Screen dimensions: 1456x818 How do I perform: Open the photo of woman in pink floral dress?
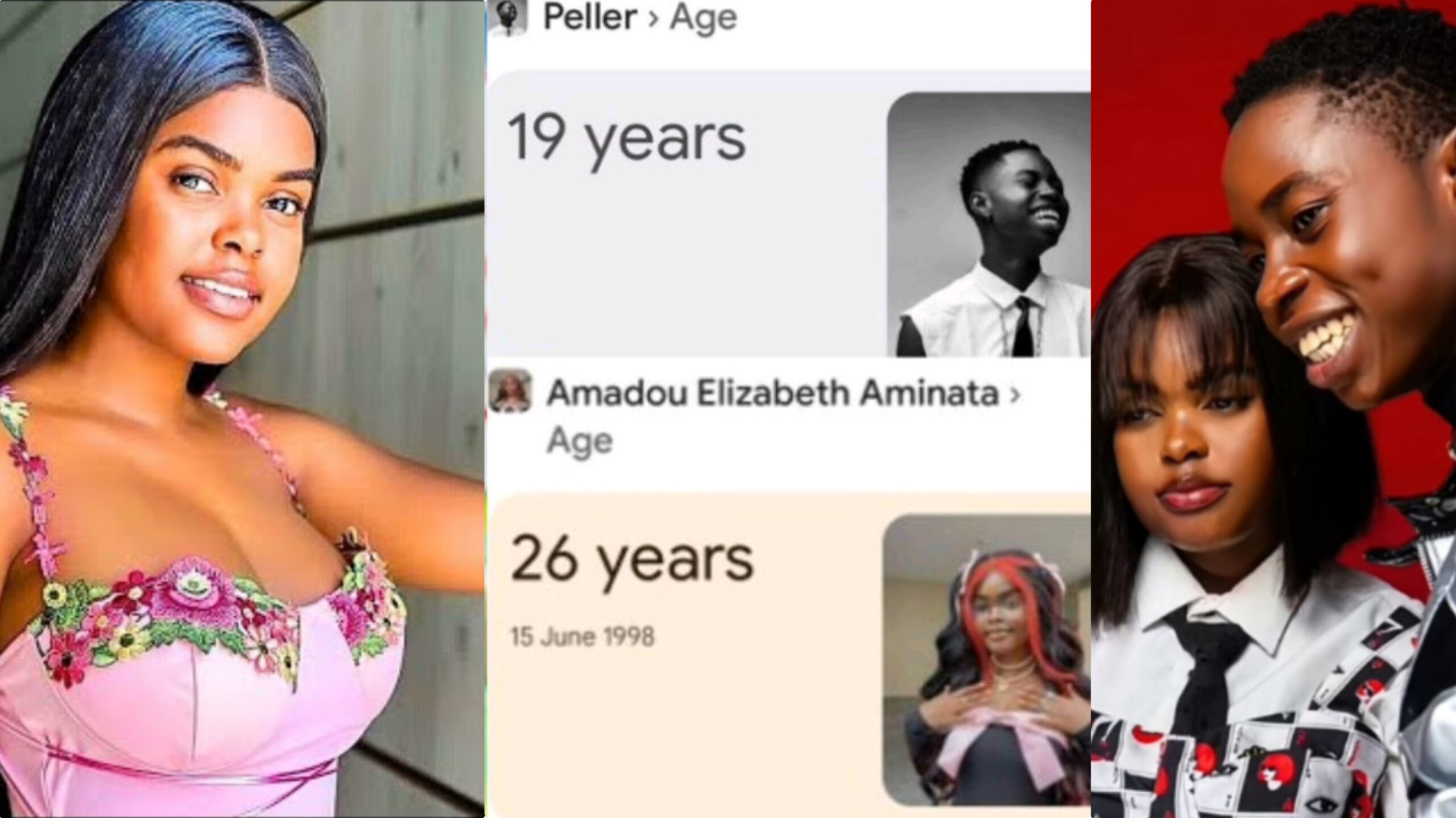(242, 409)
